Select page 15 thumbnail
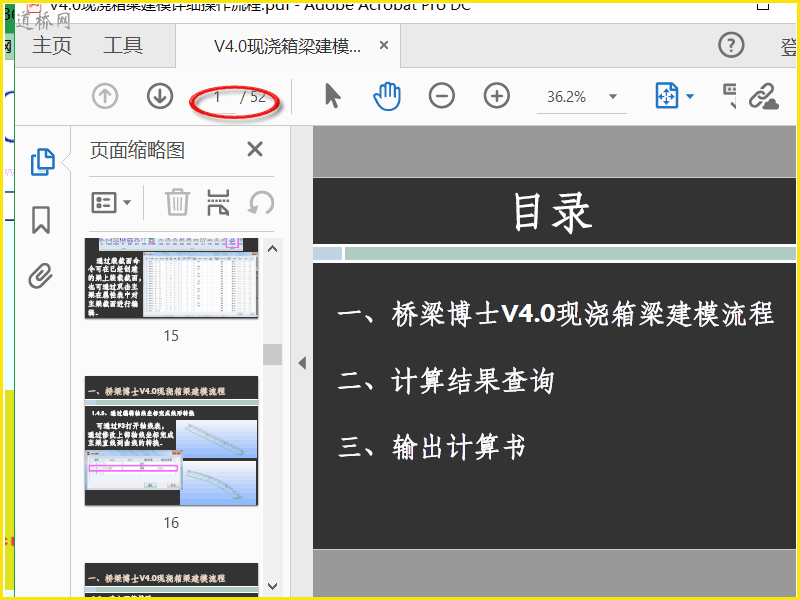 pos(171,278)
